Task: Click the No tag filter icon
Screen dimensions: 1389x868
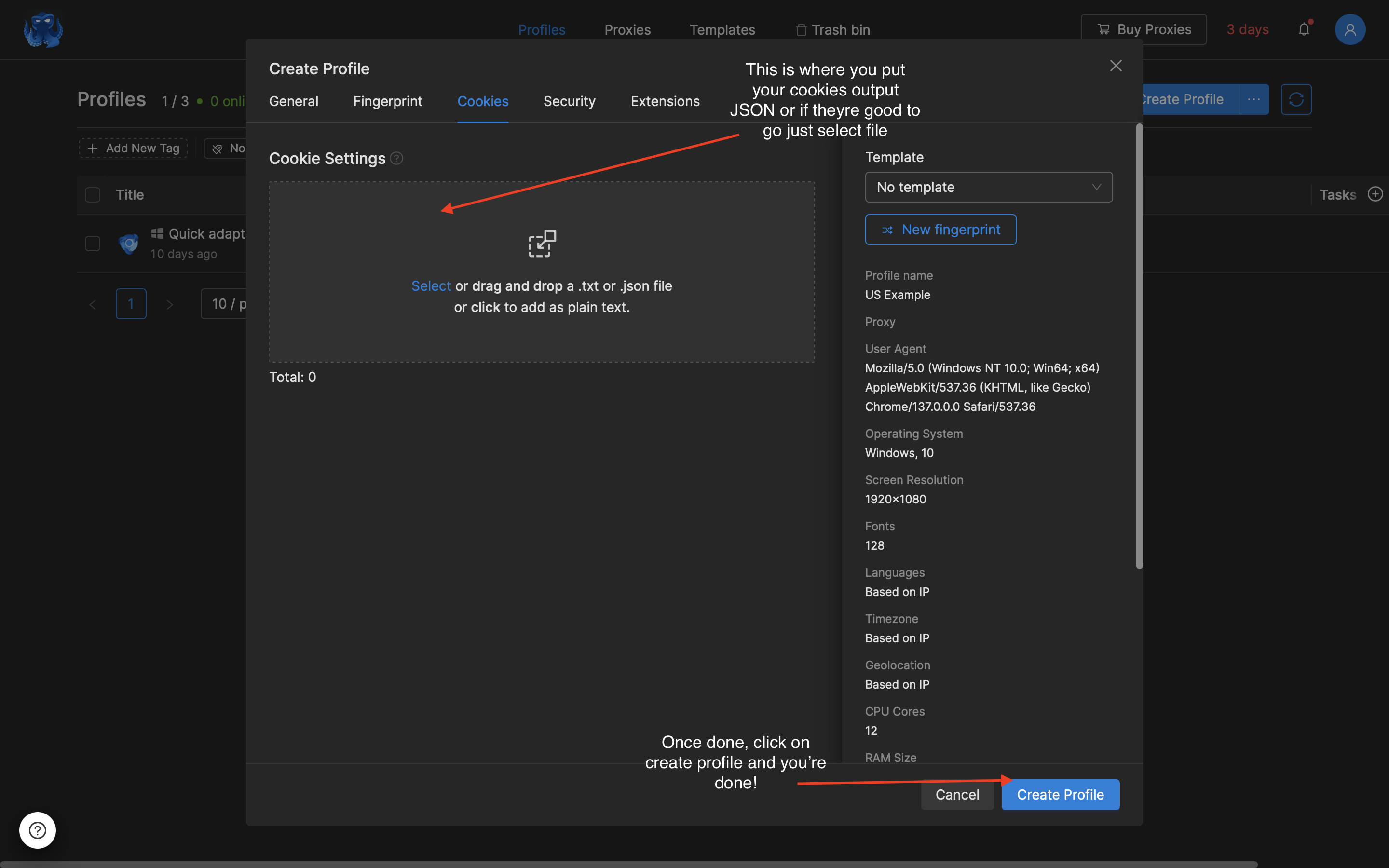Action: tap(217, 149)
